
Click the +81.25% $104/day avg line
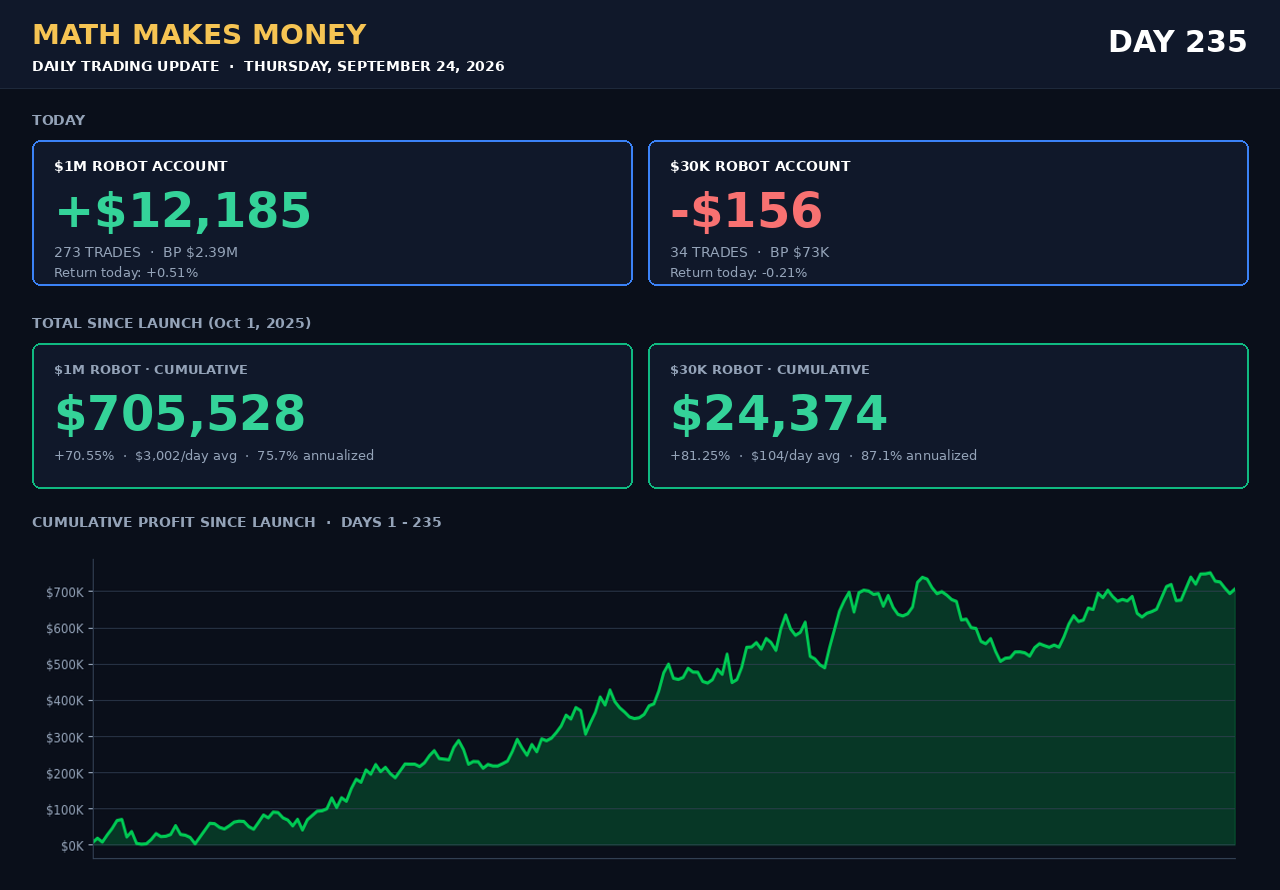(x=823, y=456)
